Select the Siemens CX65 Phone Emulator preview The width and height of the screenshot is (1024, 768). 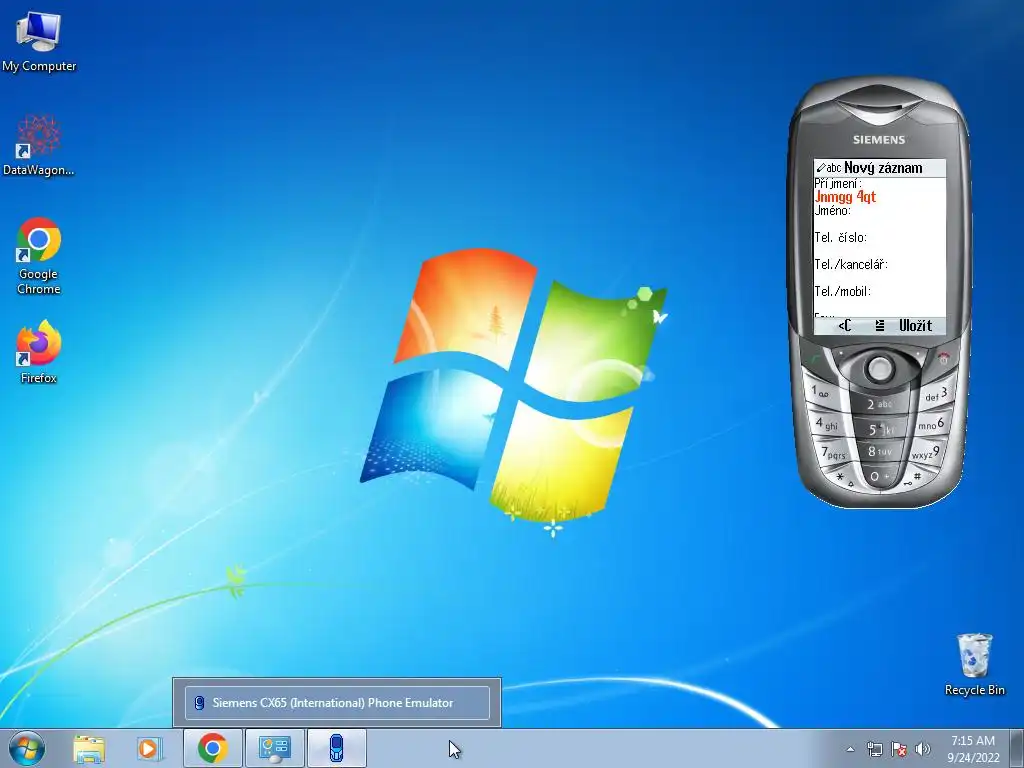coord(337,703)
